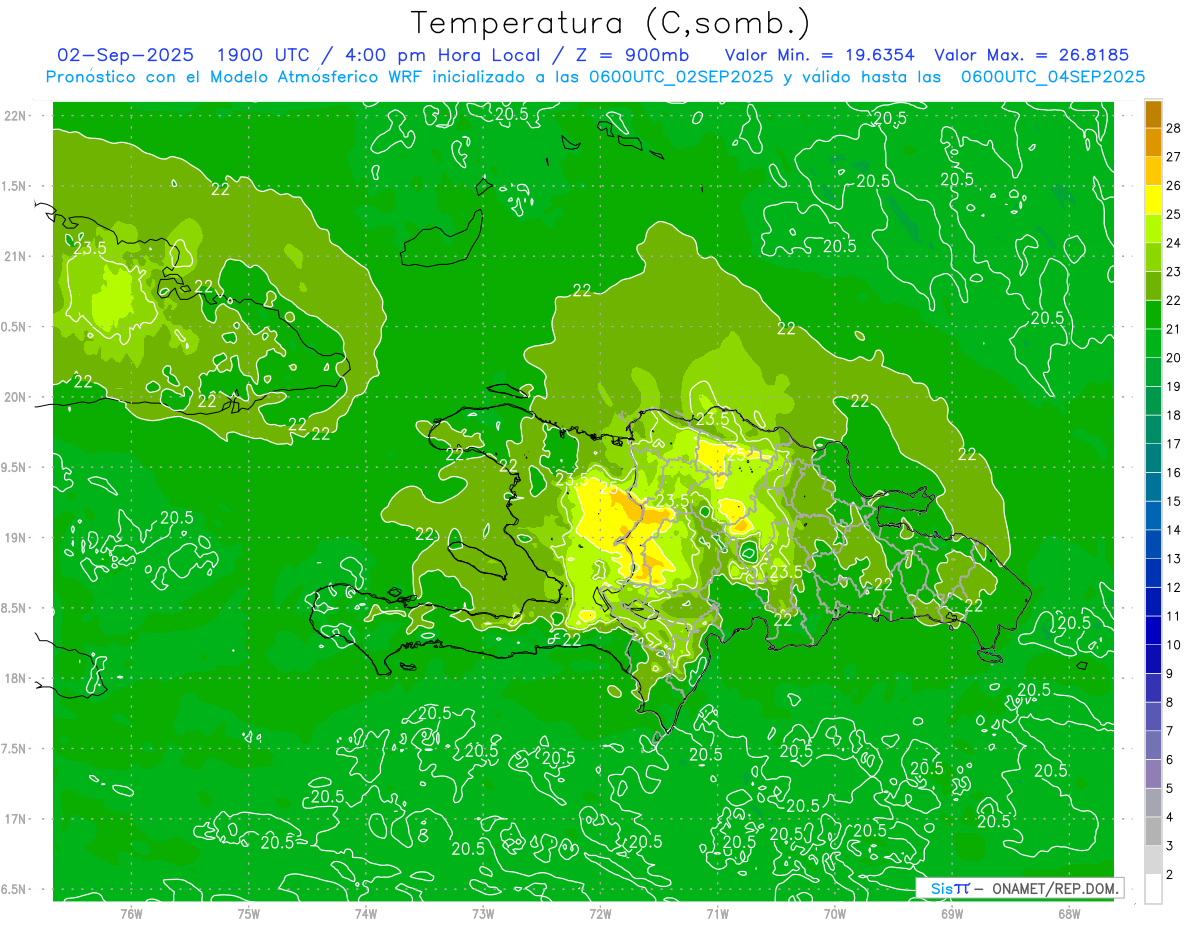The height and width of the screenshot is (927, 1200).
Task: Click the "69W" longitude label
Action: point(951,913)
